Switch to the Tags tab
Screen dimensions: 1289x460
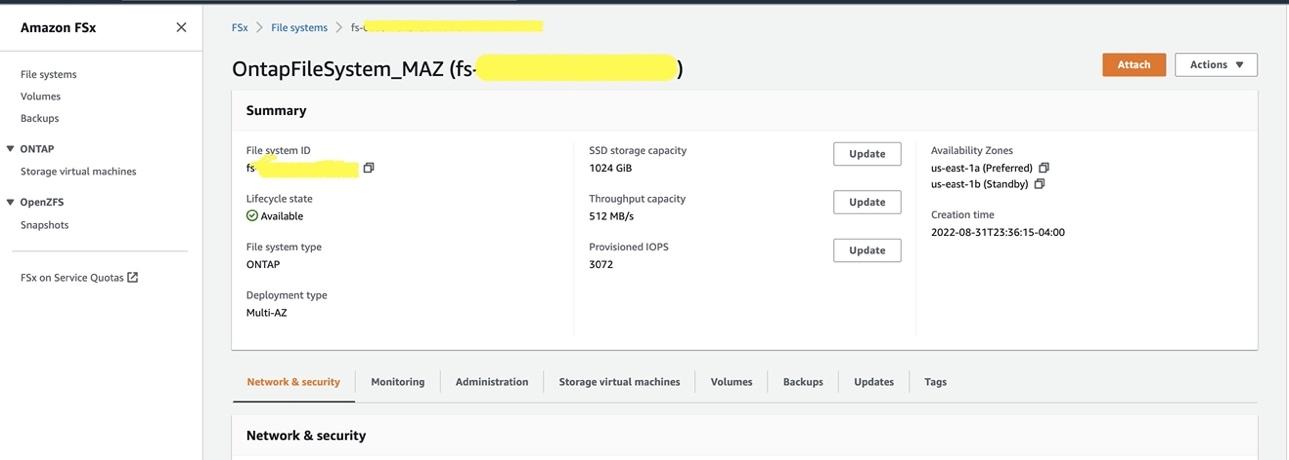coord(935,382)
